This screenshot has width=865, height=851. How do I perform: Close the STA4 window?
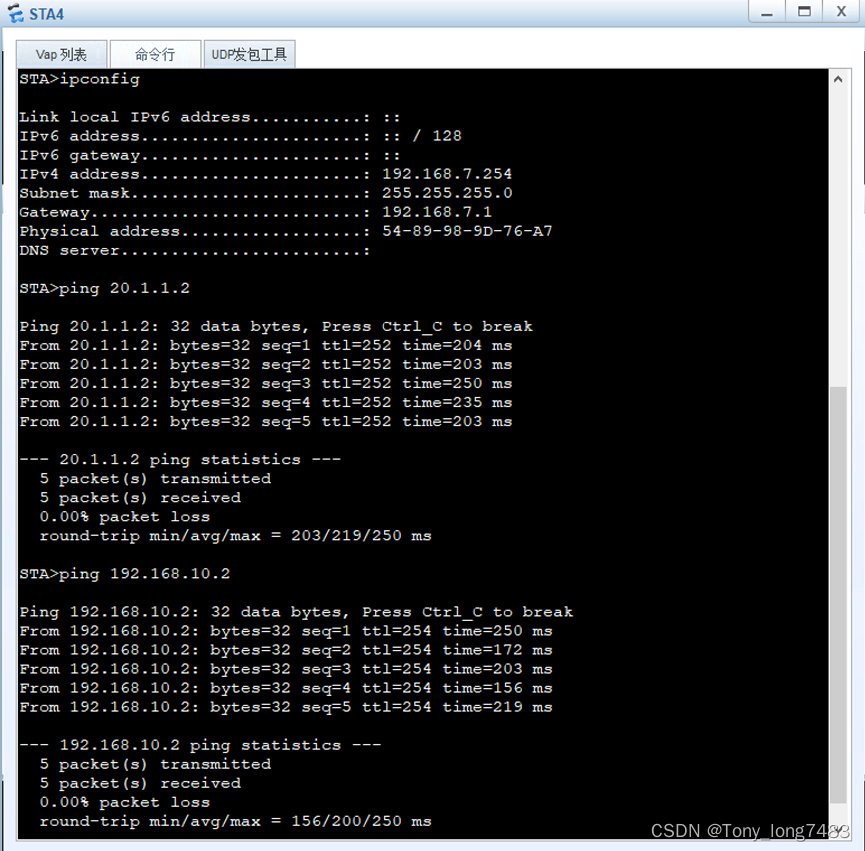click(841, 12)
